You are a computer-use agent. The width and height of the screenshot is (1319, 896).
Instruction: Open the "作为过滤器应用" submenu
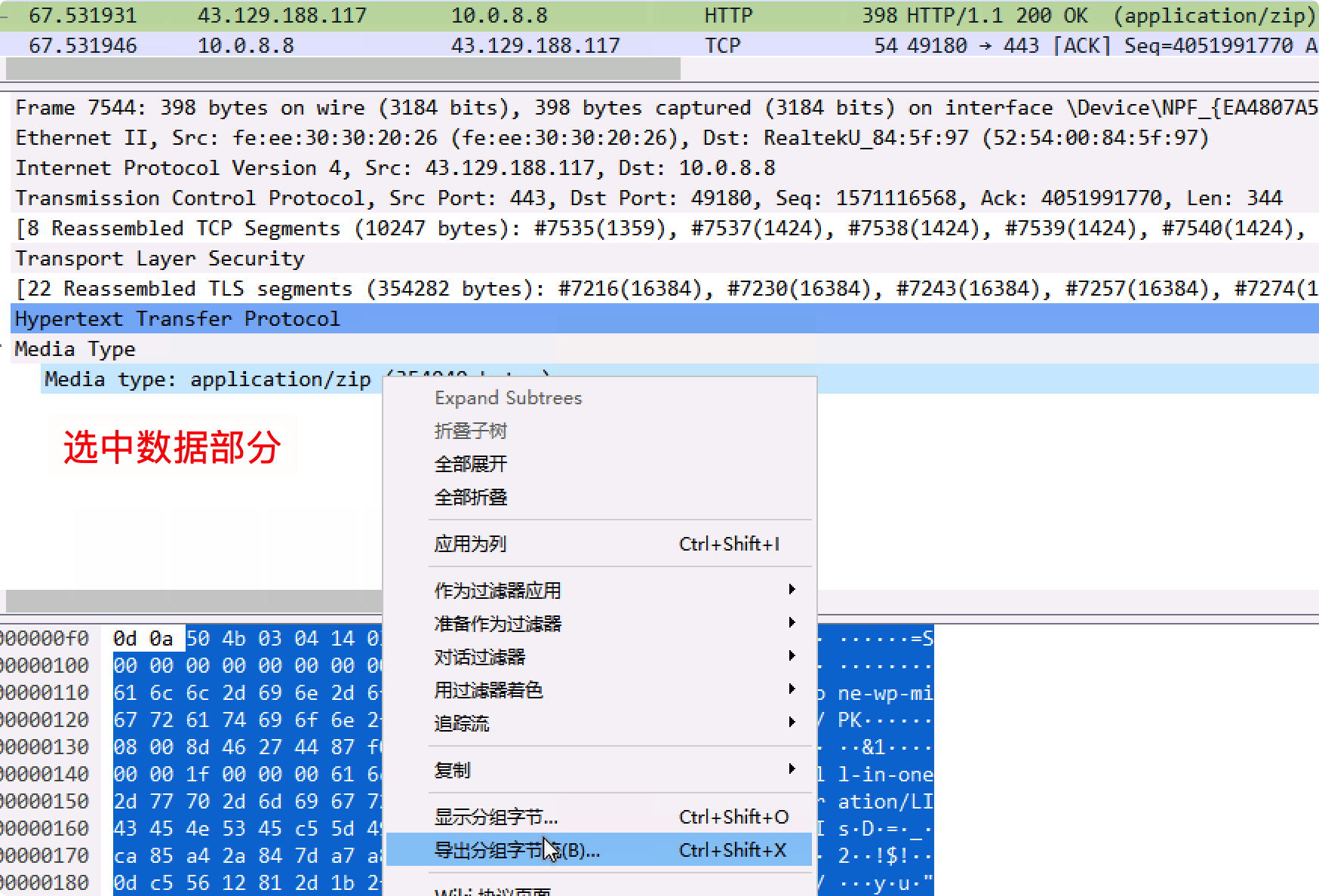[498, 591]
